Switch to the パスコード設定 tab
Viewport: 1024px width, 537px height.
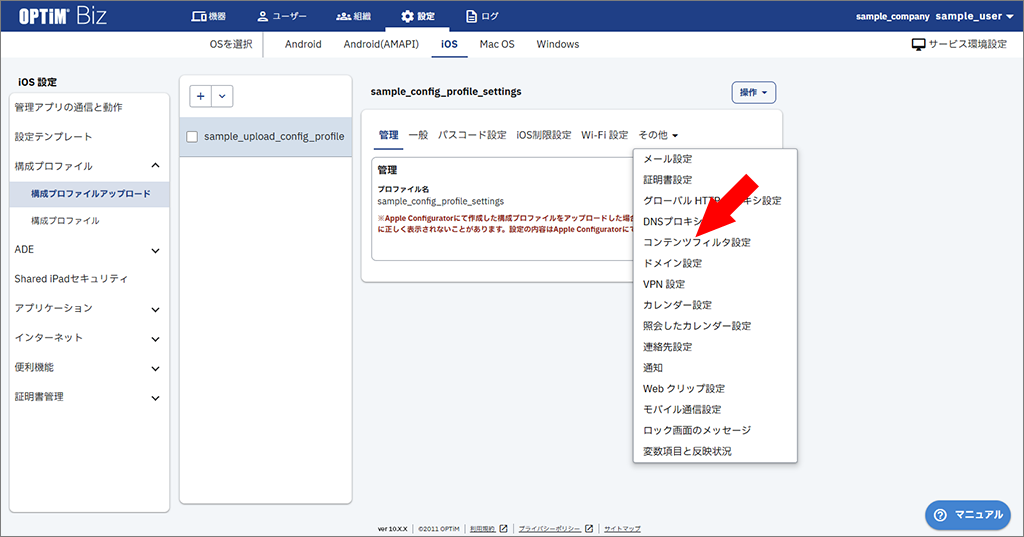[x=472, y=135]
